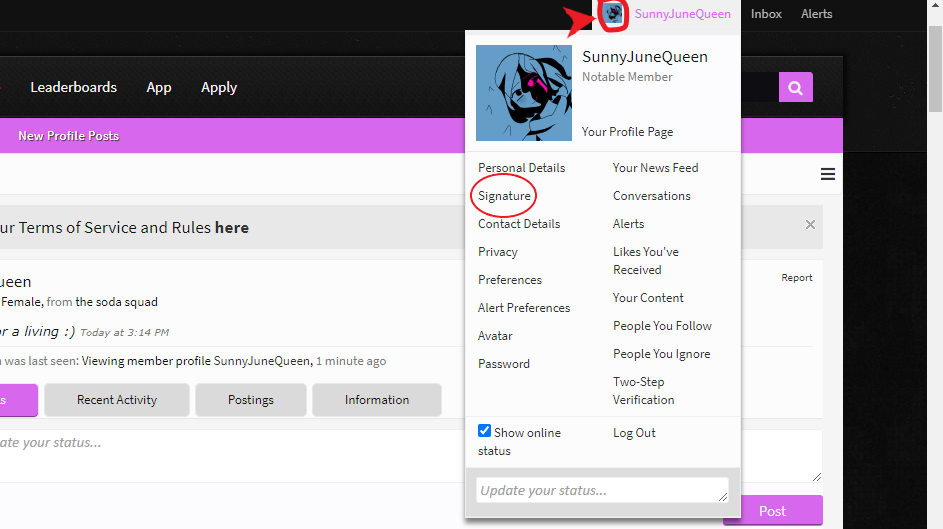
Task: Open the Inbox menu
Action: [766, 14]
